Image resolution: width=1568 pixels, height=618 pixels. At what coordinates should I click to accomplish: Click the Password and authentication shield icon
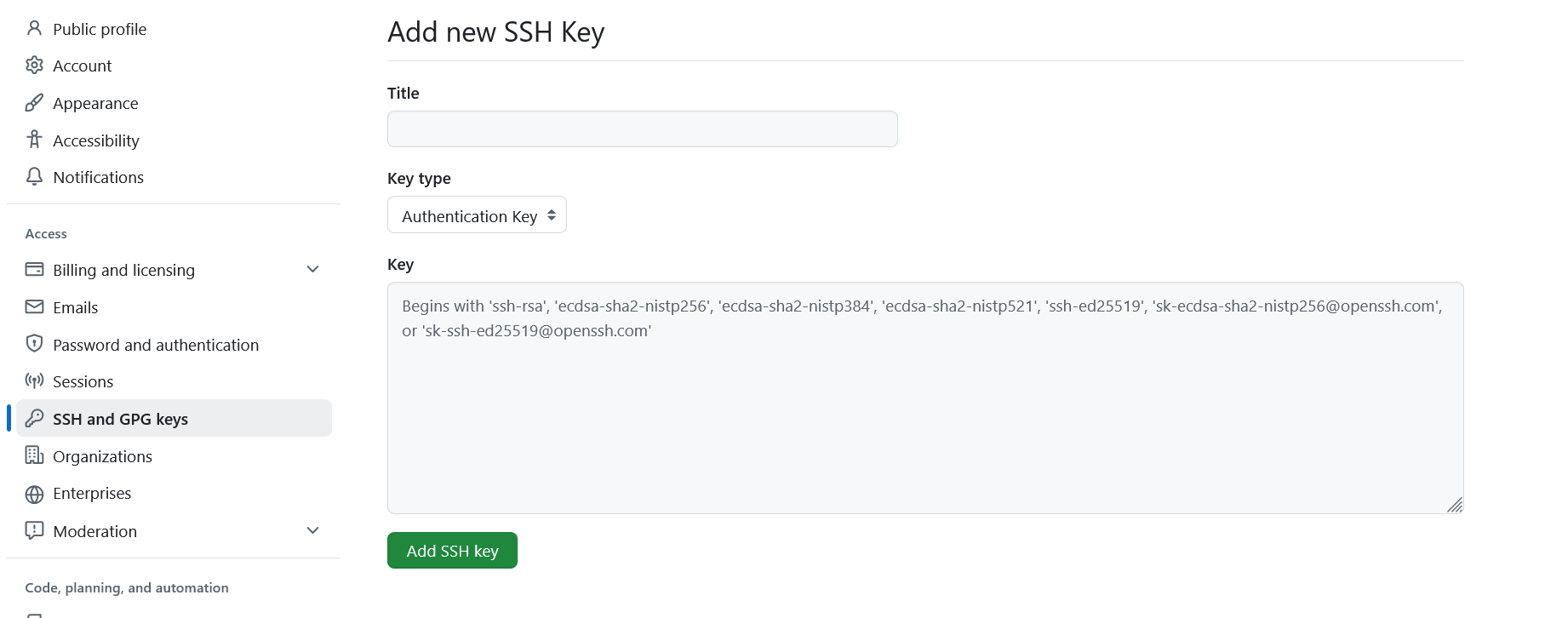[x=34, y=344]
